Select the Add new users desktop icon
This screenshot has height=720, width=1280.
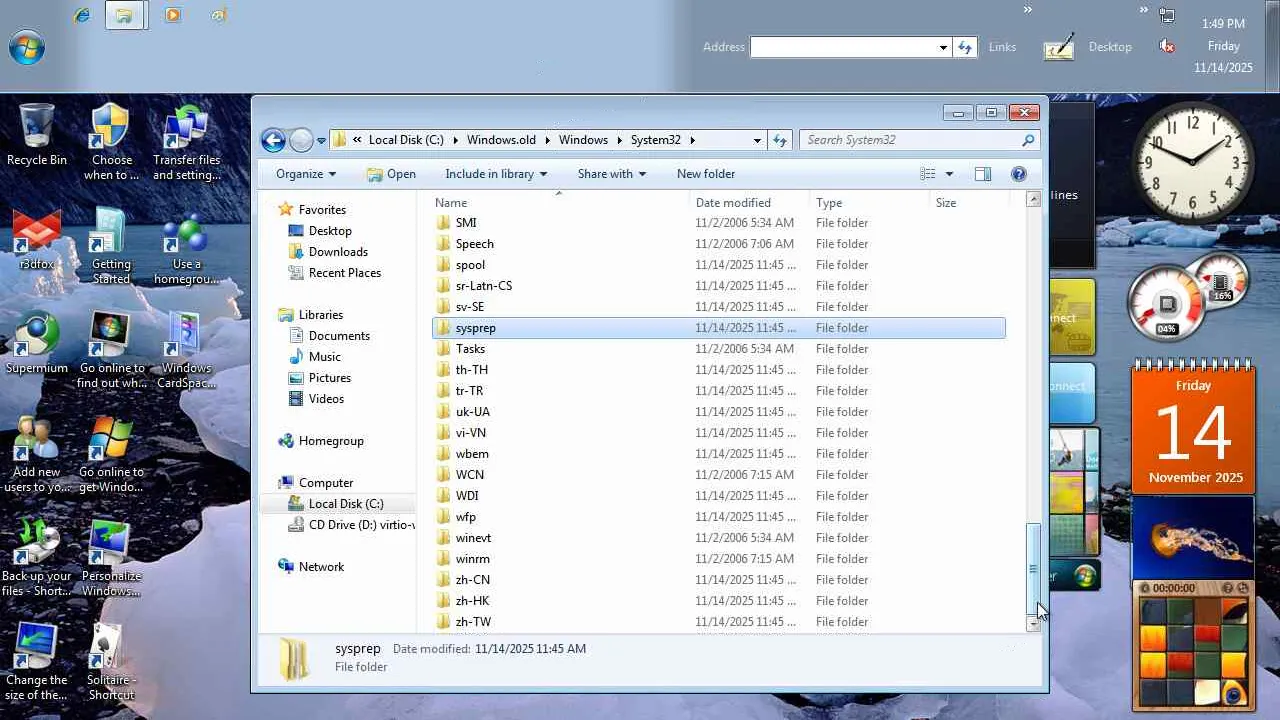(x=37, y=455)
